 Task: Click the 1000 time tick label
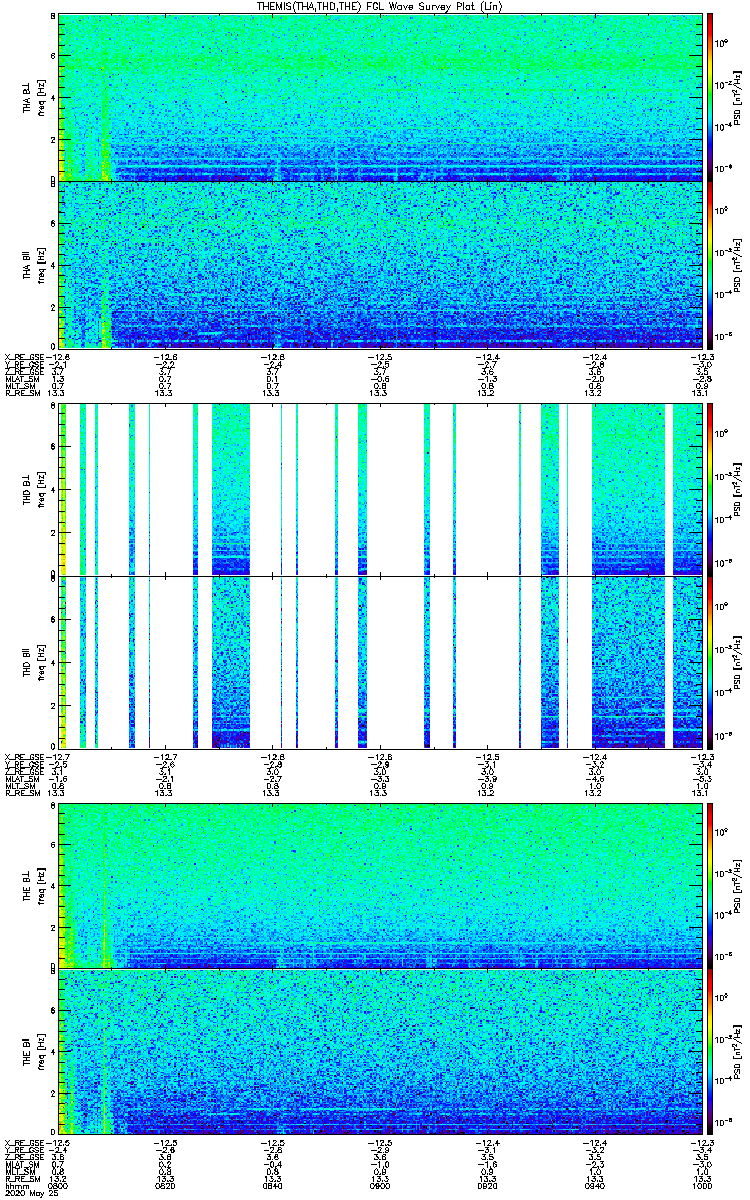pos(701,1185)
